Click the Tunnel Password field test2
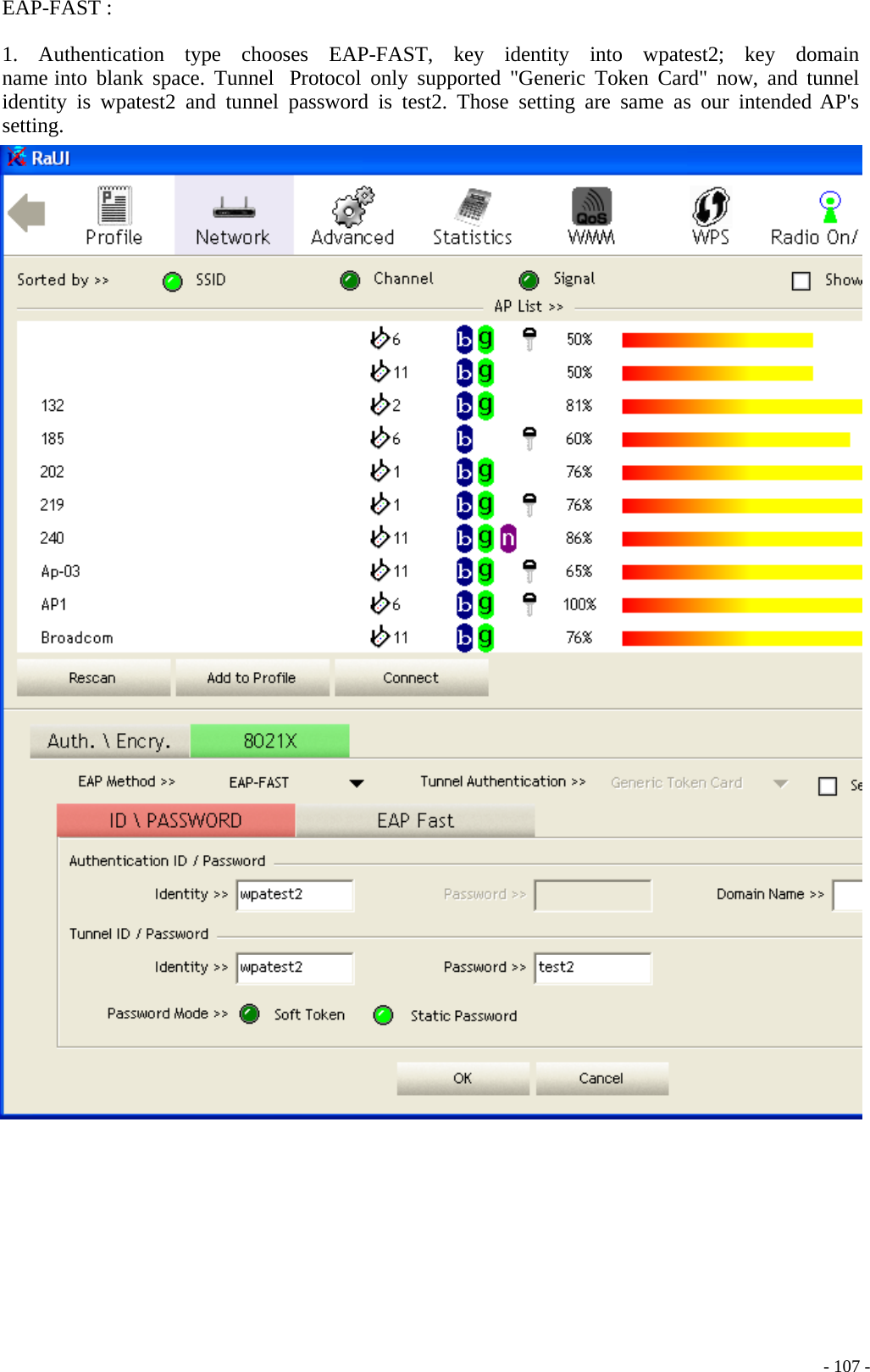This screenshot has width=870, height=1372. (x=593, y=968)
